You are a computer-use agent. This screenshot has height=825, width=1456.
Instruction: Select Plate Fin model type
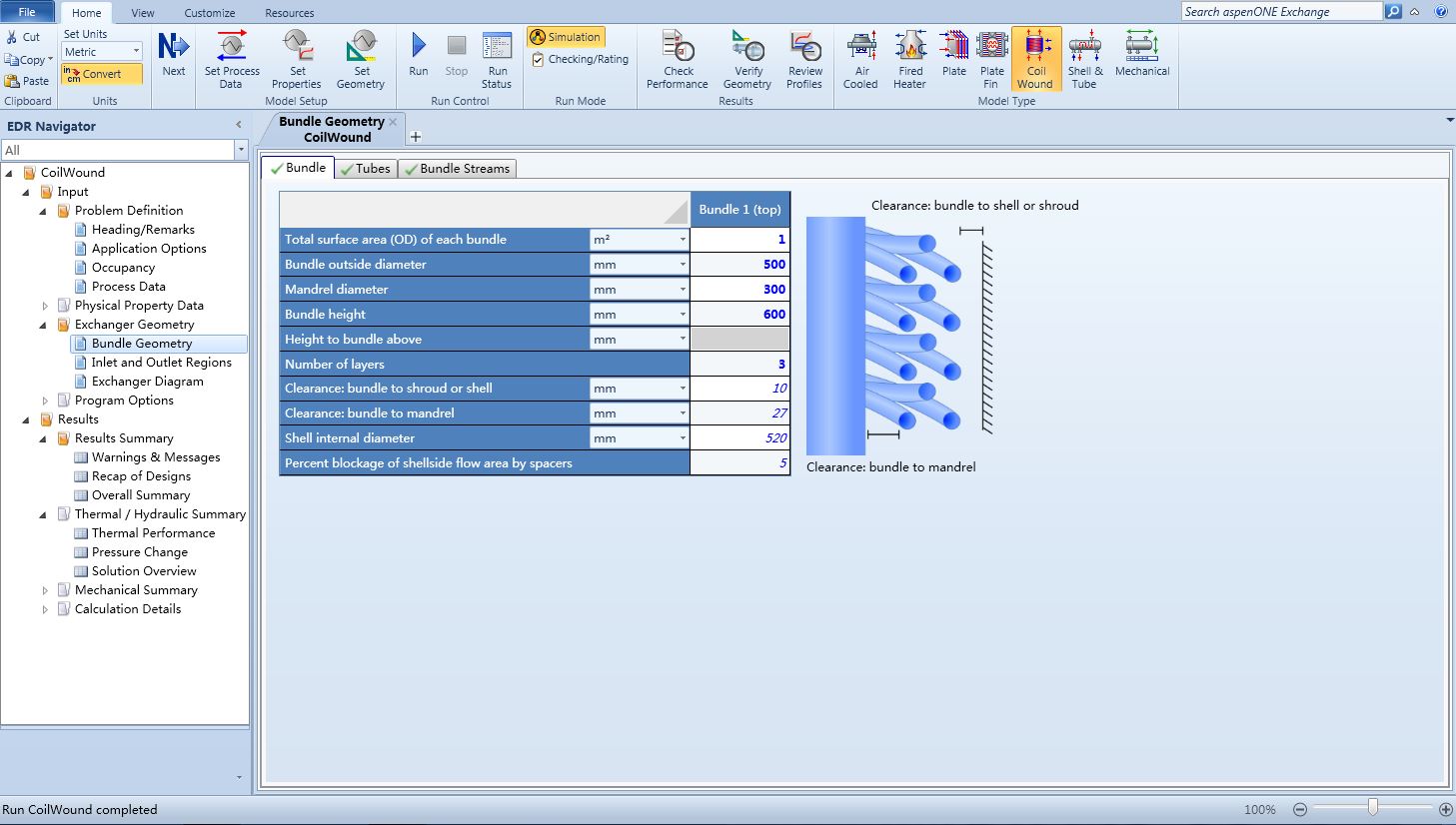pos(991,59)
